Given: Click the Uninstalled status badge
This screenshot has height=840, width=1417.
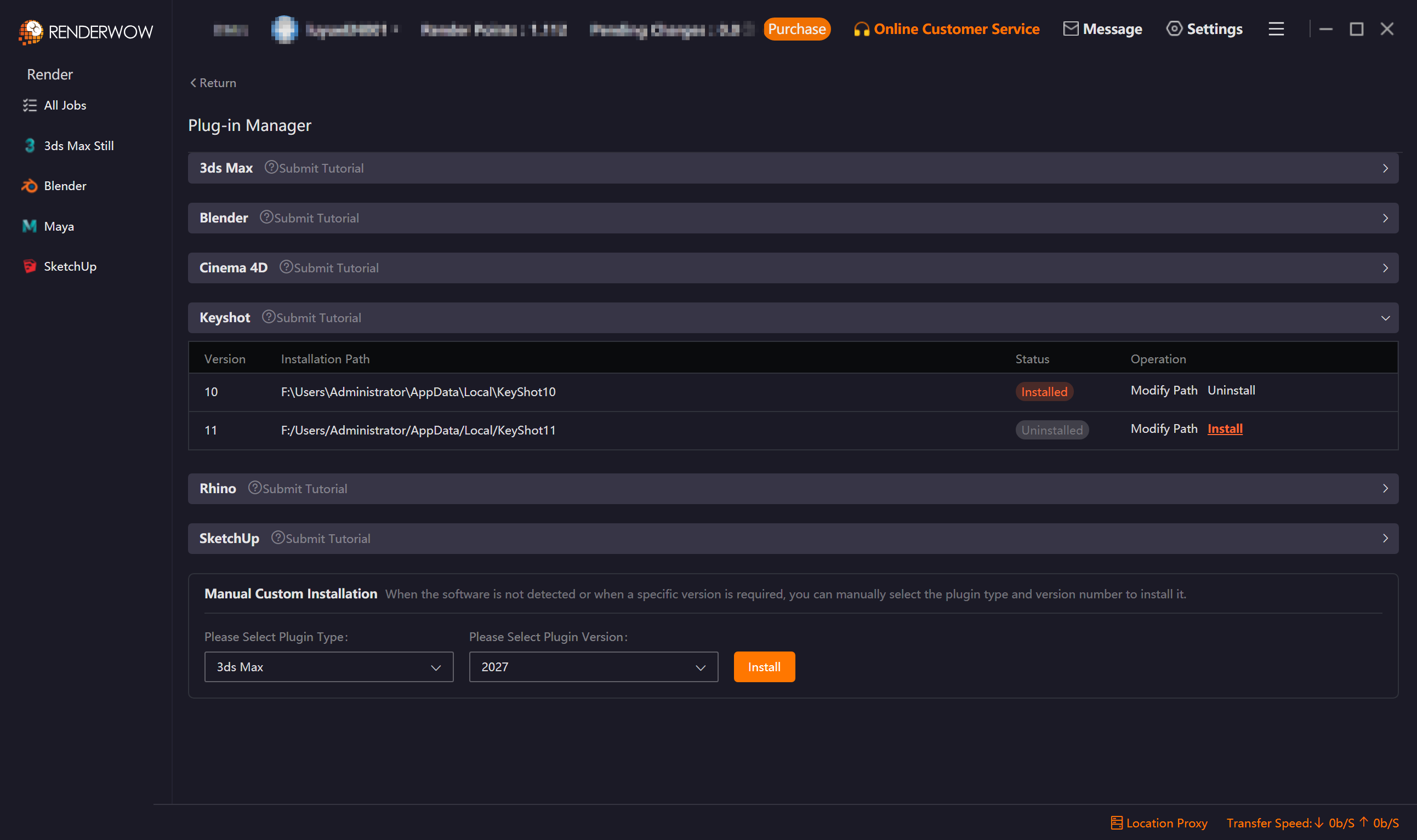Looking at the screenshot, I should coord(1051,430).
